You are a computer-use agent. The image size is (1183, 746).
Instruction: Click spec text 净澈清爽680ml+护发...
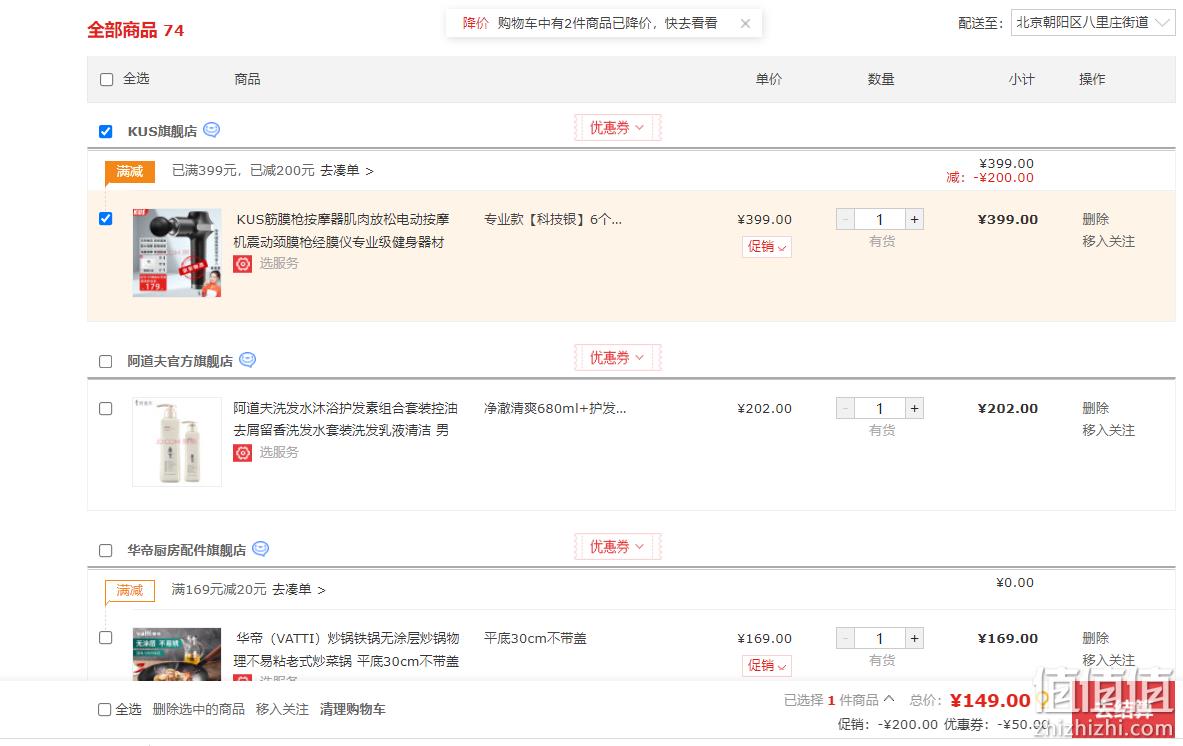click(x=555, y=408)
